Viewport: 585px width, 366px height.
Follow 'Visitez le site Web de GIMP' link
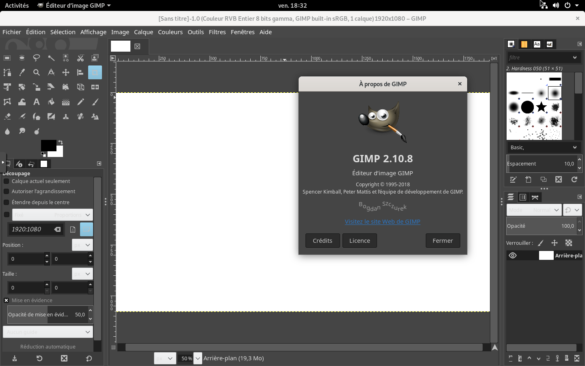point(382,222)
